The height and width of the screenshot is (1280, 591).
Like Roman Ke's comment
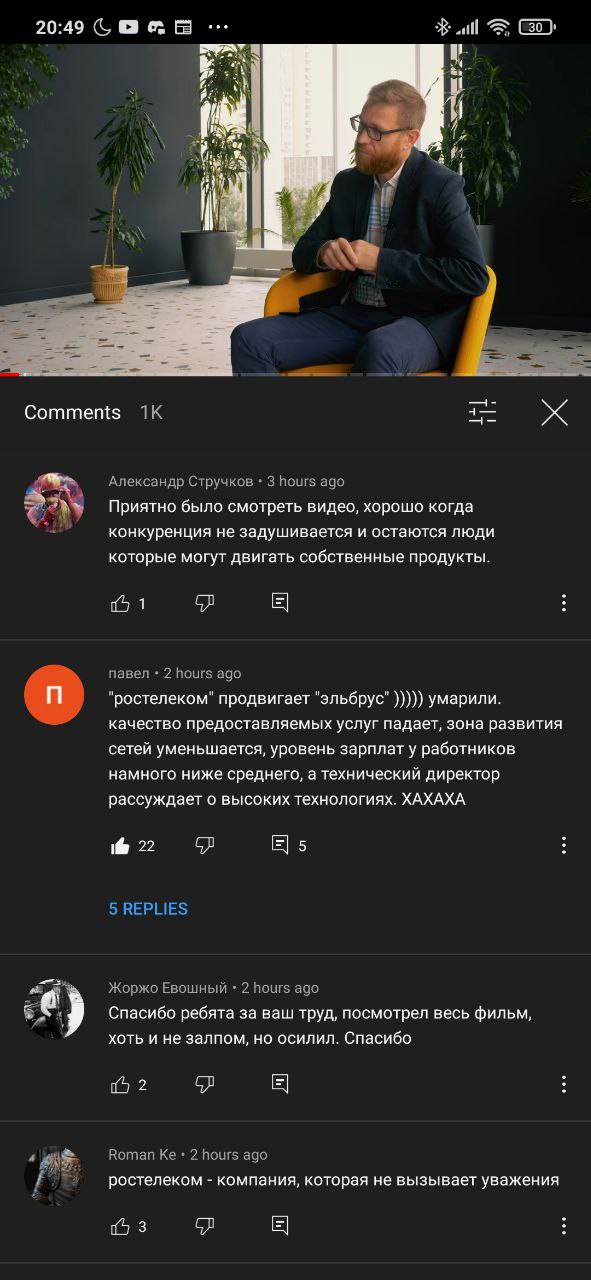120,1226
